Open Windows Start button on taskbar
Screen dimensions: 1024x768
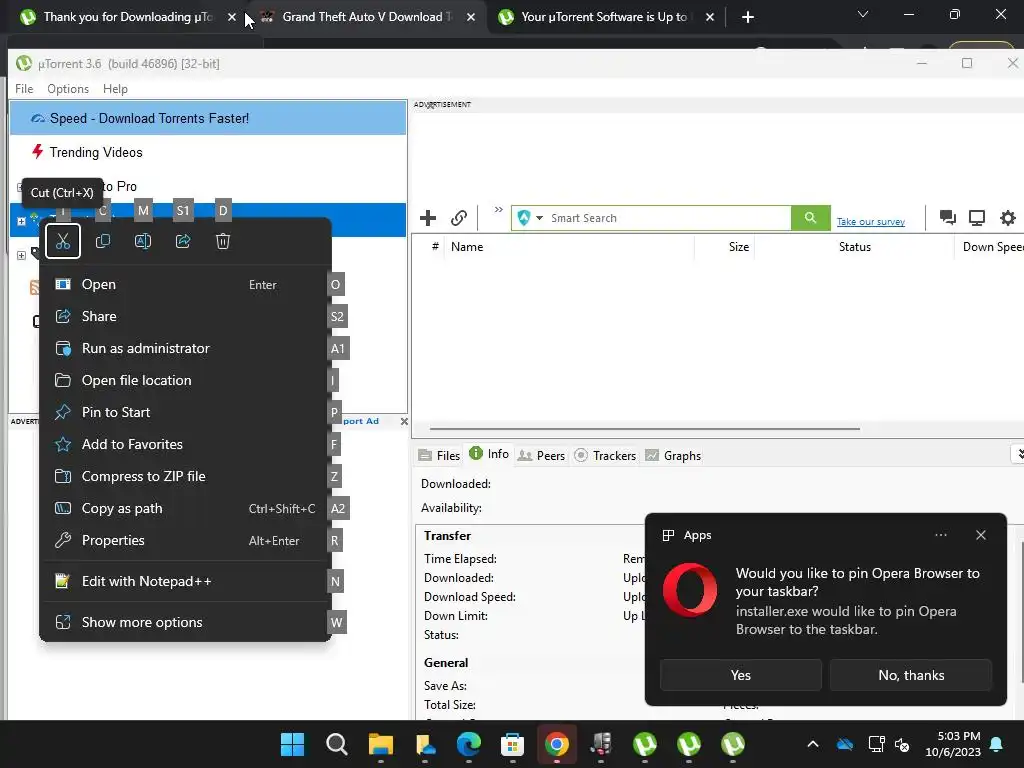tap(292, 744)
